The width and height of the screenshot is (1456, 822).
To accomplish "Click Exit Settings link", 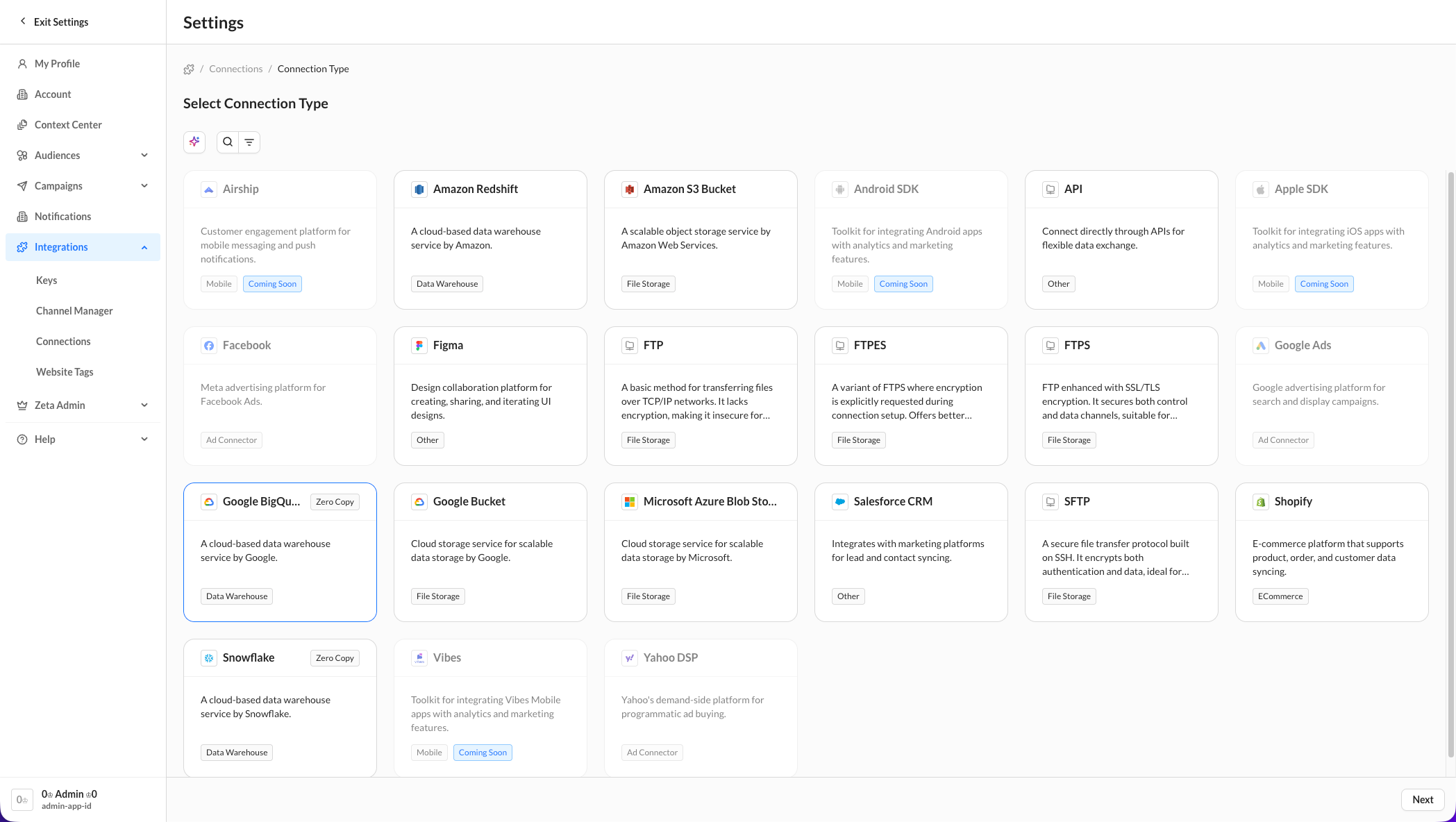I will [x=54, y=22].
